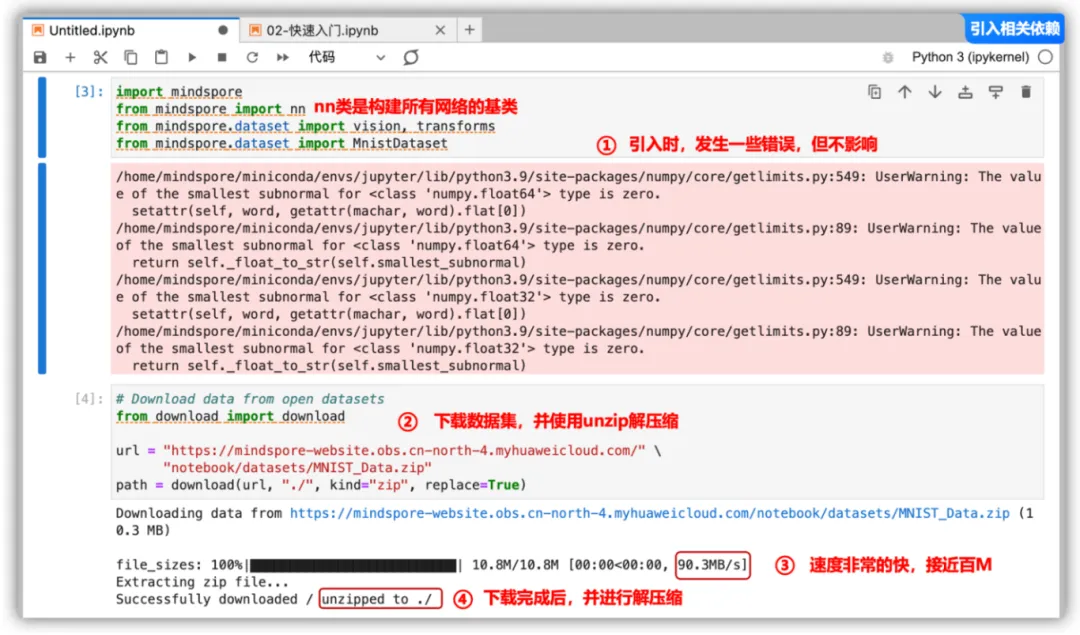Insert a cell above using the cell toolbar icon

point(965,92)
